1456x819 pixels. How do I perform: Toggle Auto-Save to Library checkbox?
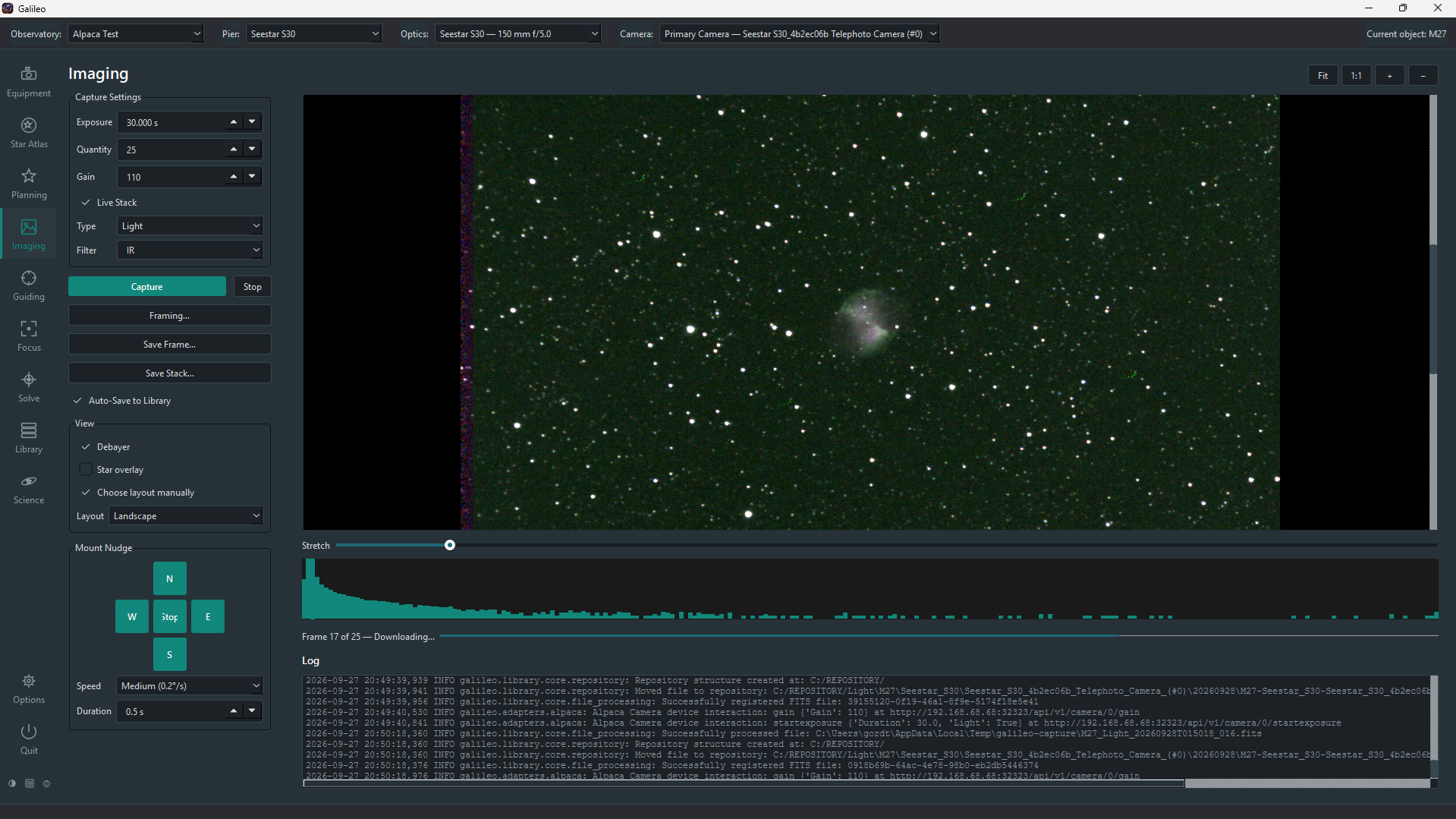tap(77, 401)
